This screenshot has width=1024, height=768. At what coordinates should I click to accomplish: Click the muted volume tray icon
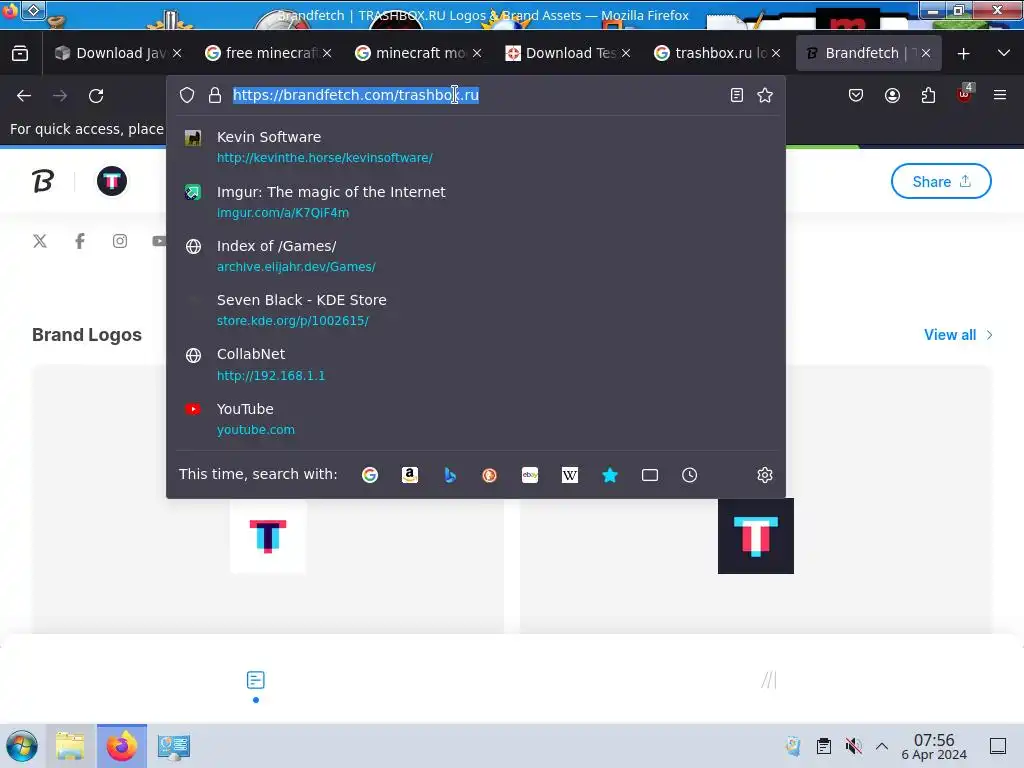click(x=853, y=746)
